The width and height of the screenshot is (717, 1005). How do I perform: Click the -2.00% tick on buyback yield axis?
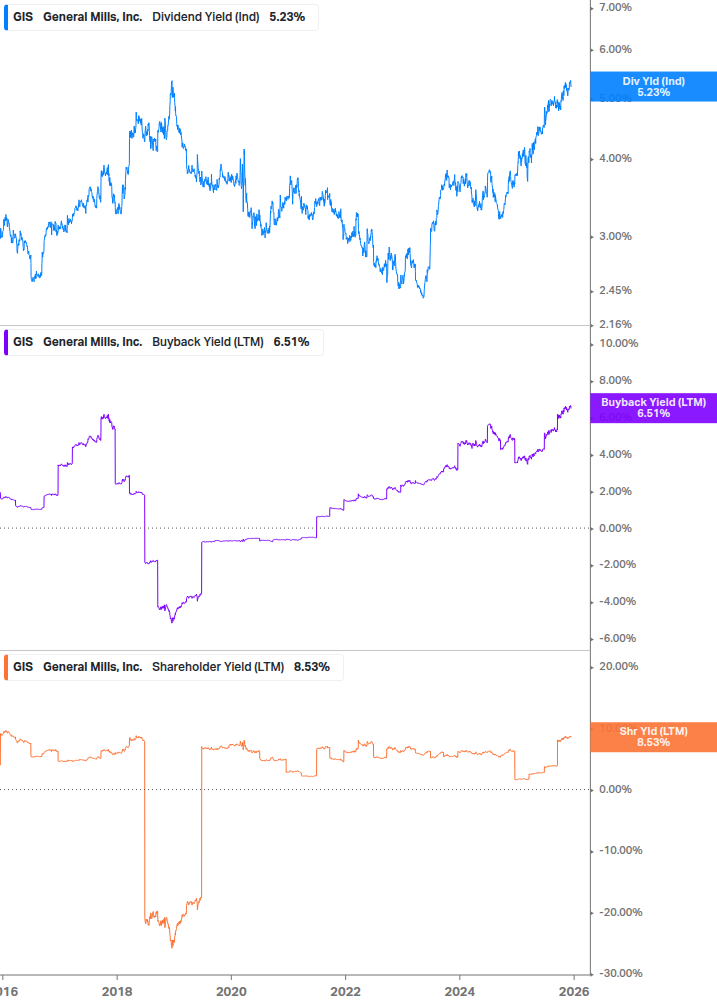tap(618, 565)
